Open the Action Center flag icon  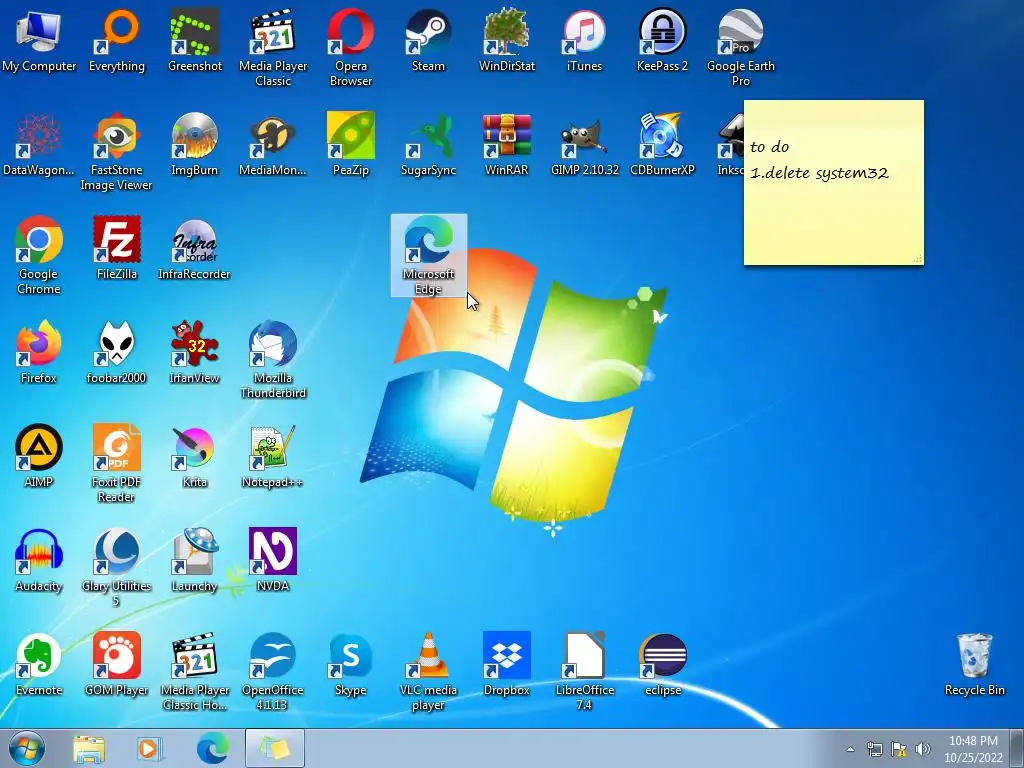point(899,749)
